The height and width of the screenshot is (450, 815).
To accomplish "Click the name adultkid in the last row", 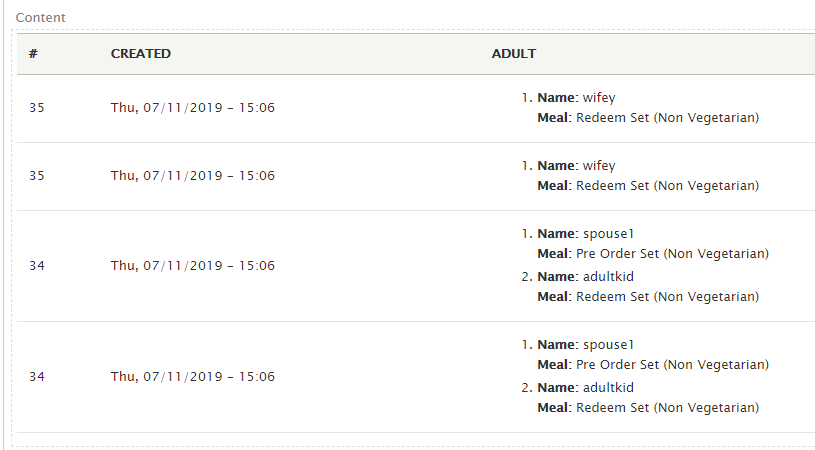I will click(608, 388).
